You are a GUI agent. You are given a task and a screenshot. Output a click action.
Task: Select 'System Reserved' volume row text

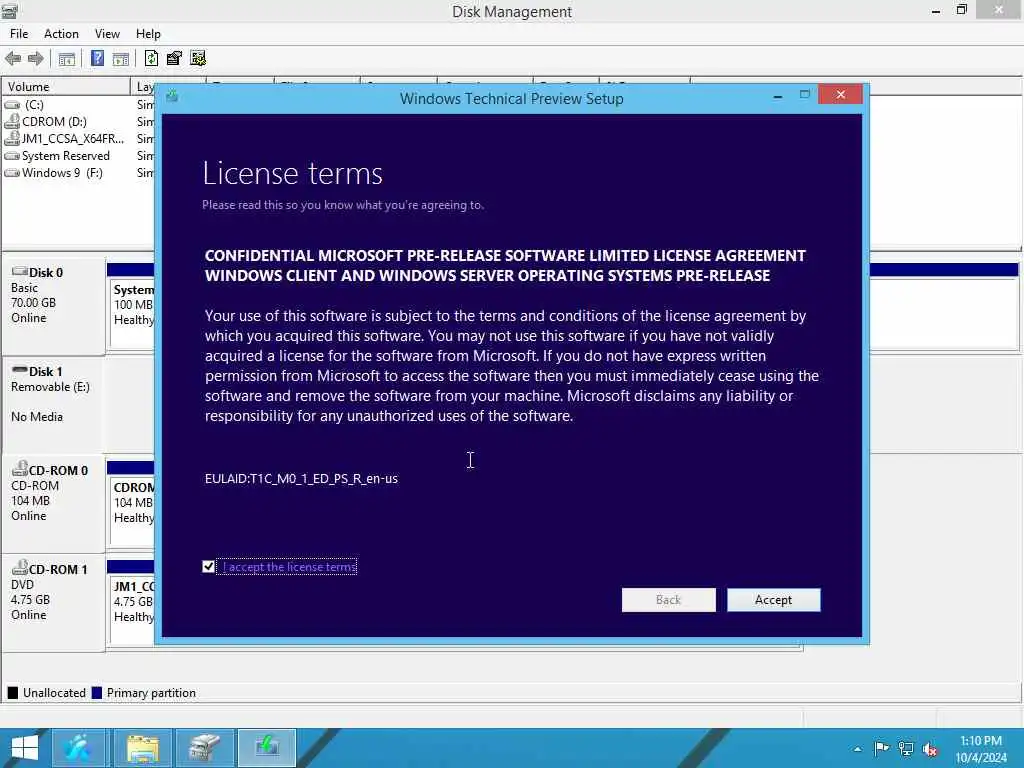click(x=65, y=156)
